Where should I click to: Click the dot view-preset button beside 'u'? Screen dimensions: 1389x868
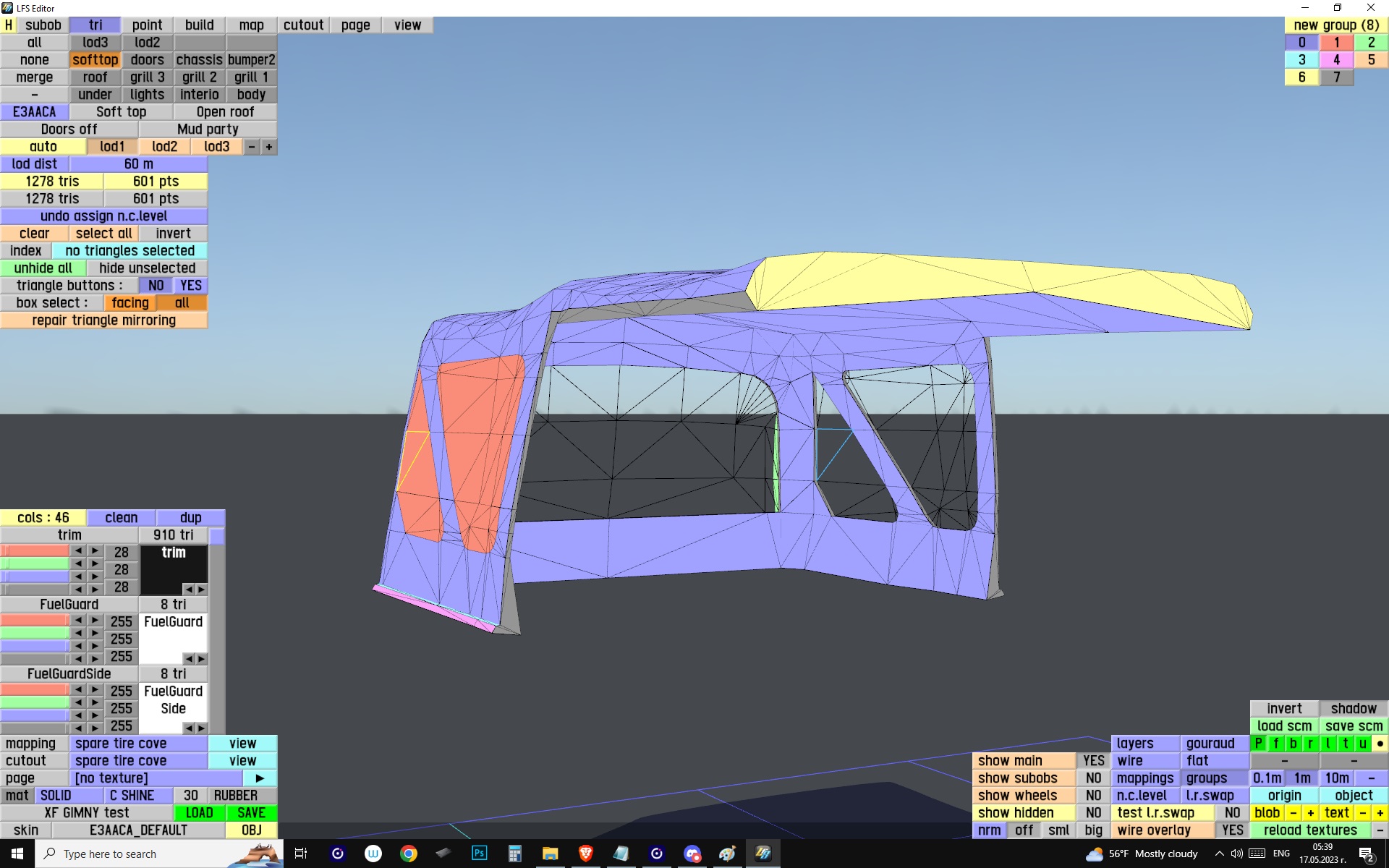click(1380, 744)
